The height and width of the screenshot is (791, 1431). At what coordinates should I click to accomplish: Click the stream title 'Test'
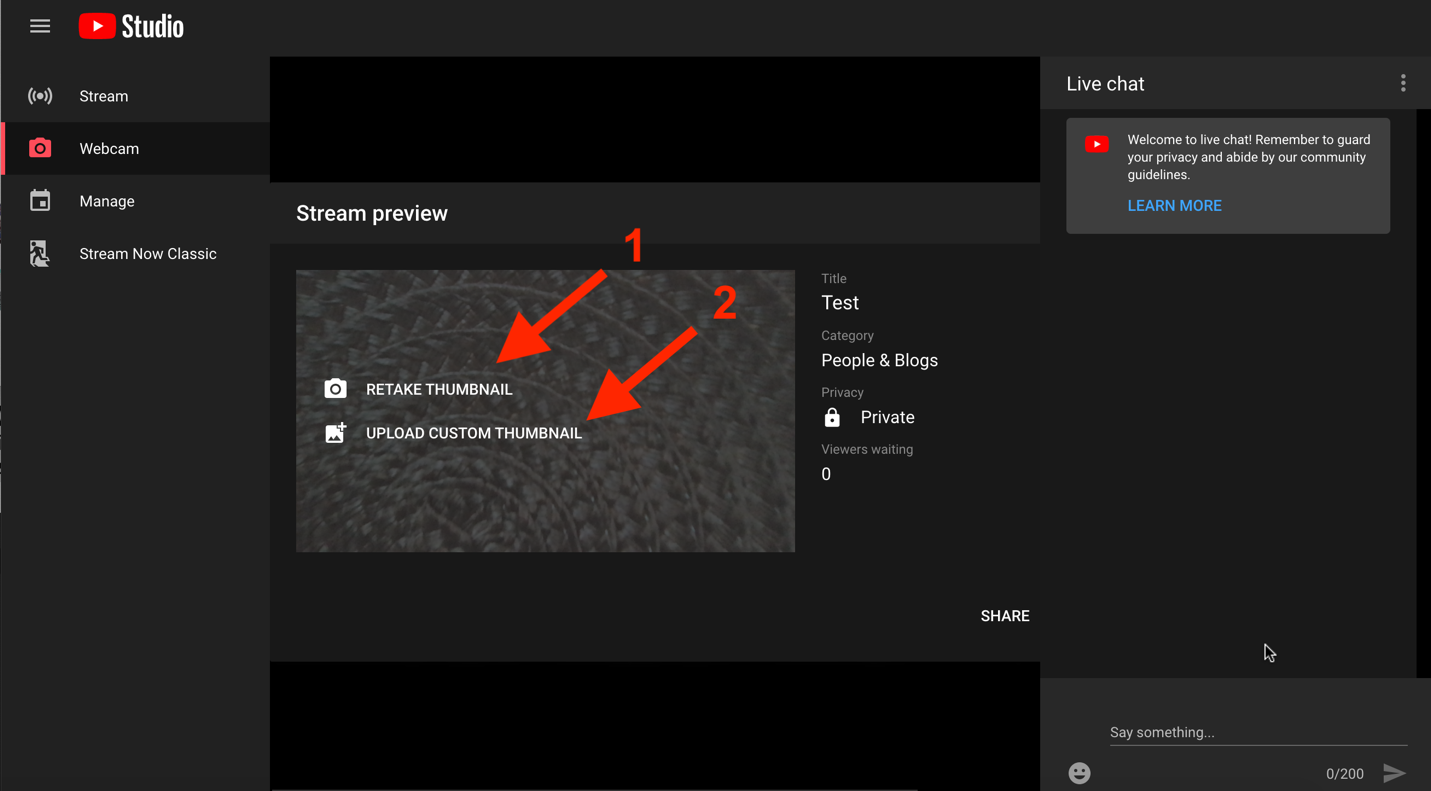click(840, 303)
